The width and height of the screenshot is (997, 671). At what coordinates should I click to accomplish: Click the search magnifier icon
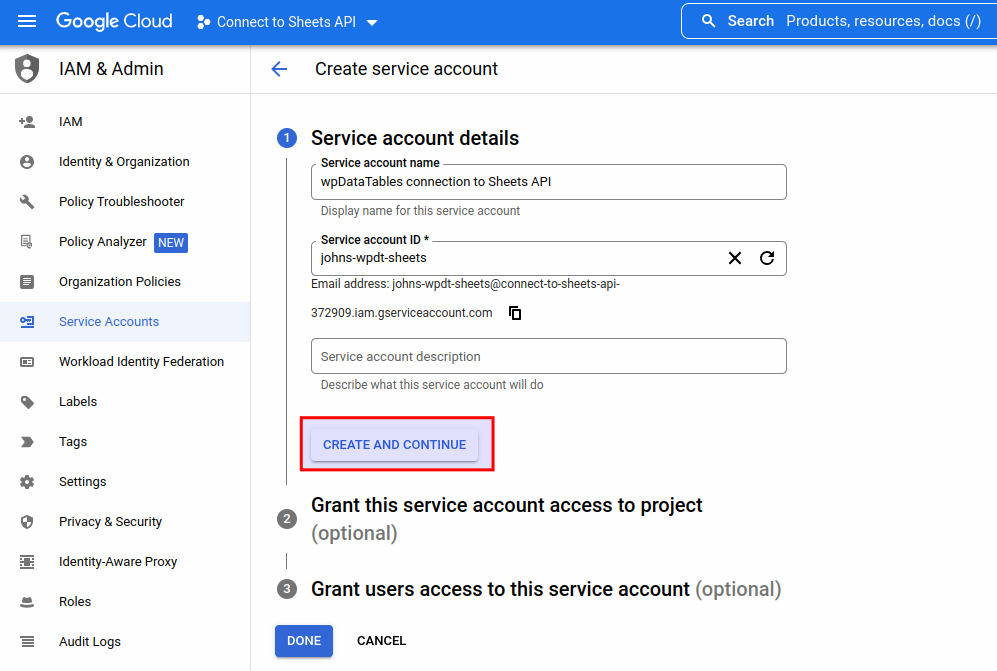point(708,21)
